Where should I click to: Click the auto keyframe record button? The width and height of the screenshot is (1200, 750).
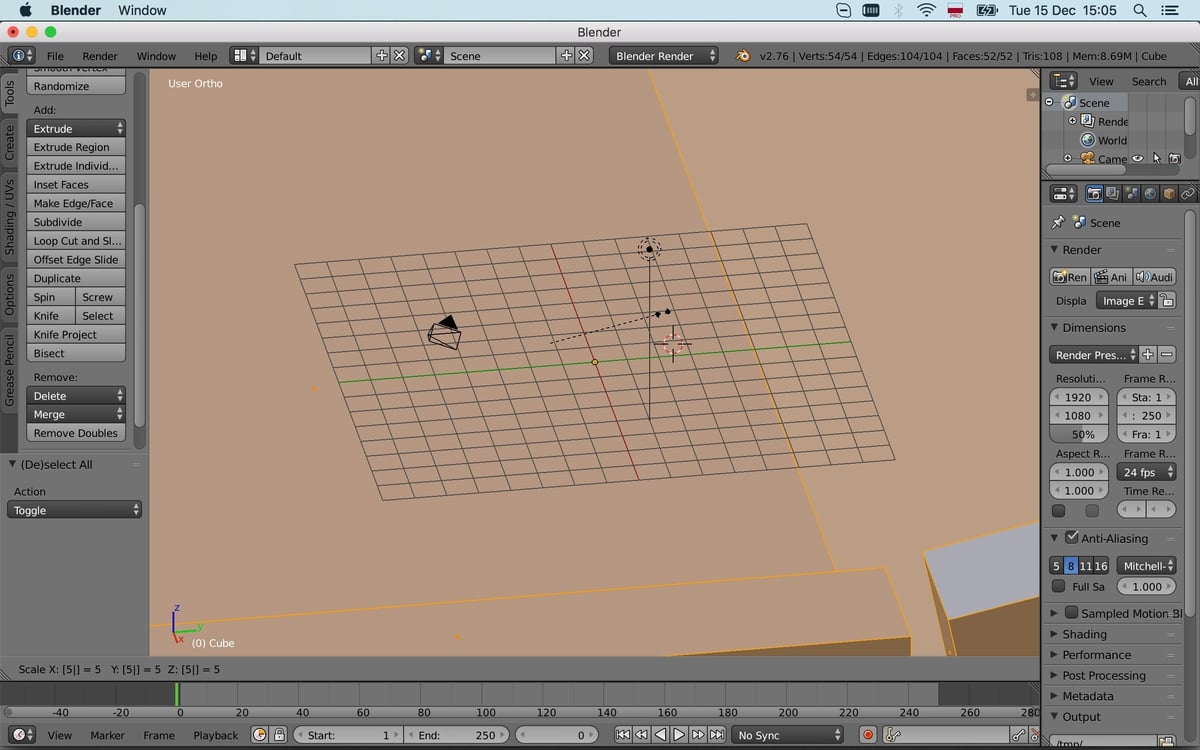pos(868,735)
